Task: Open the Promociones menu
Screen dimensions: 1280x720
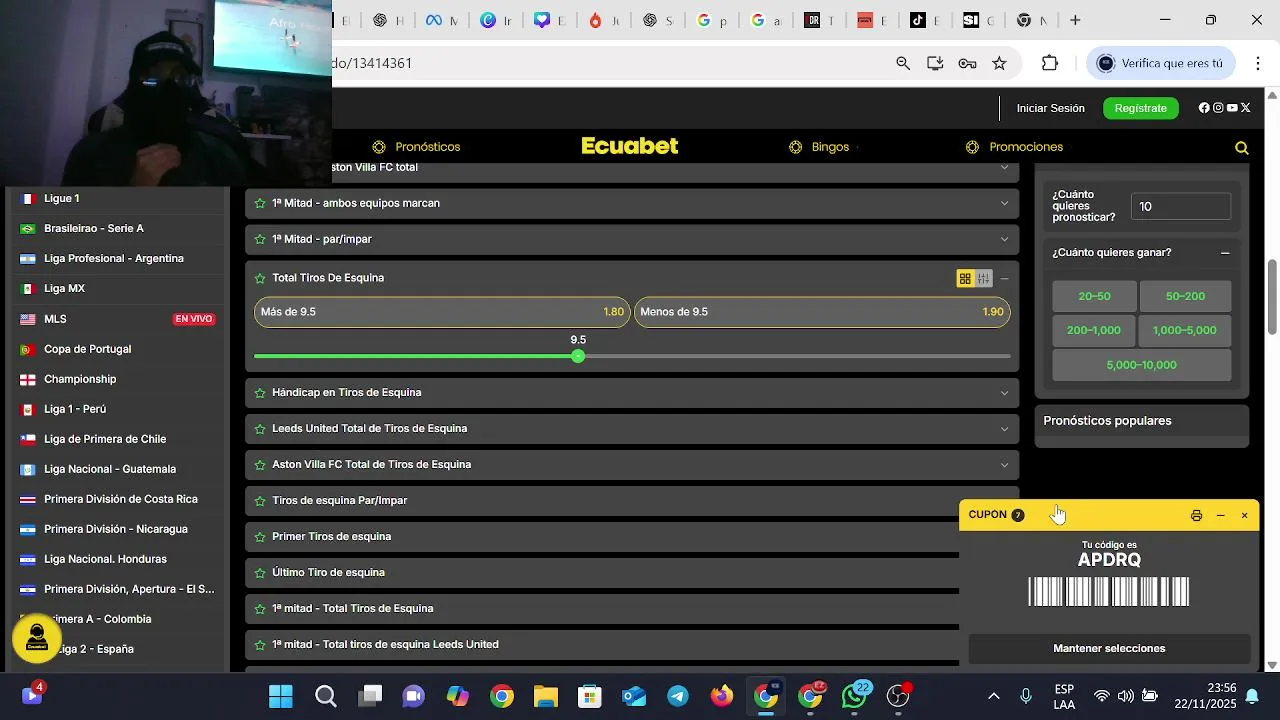Action: coord(1014,147)
